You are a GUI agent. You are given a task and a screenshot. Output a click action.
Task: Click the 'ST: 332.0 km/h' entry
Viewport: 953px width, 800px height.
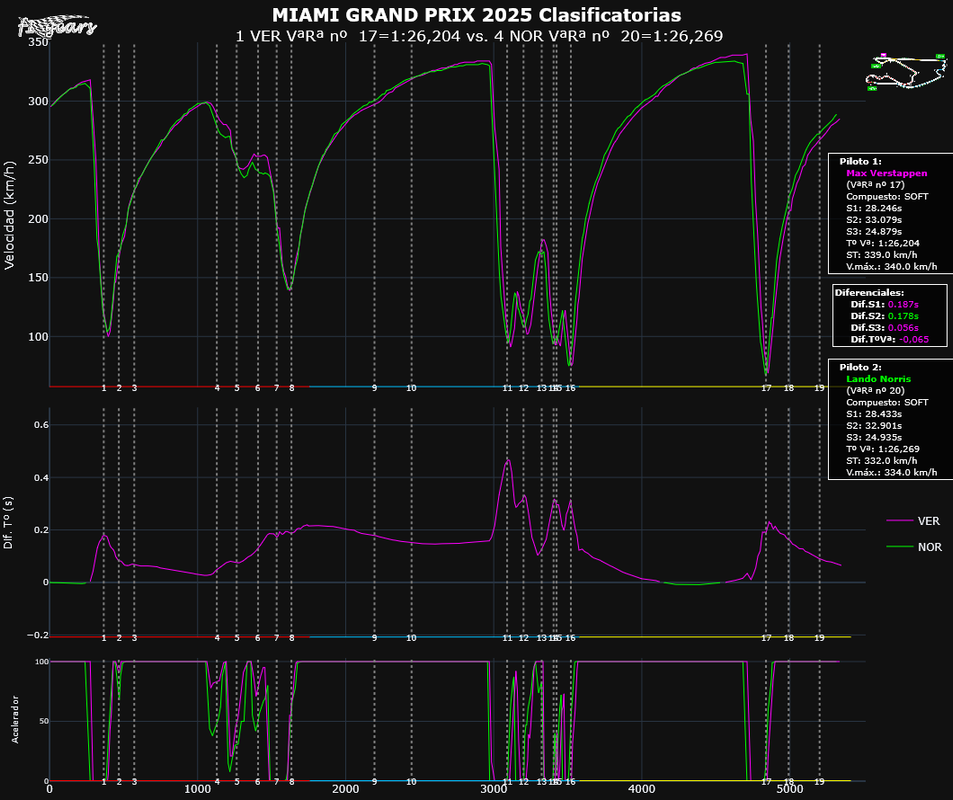[x=882, y=461]
